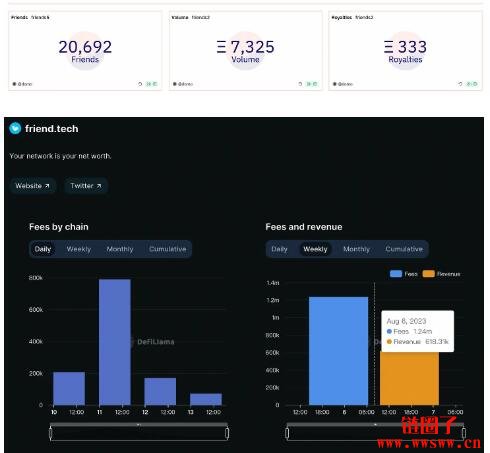
Task: Click the day 13 bar in Fees by chain
Action: (x=206, y=399)
